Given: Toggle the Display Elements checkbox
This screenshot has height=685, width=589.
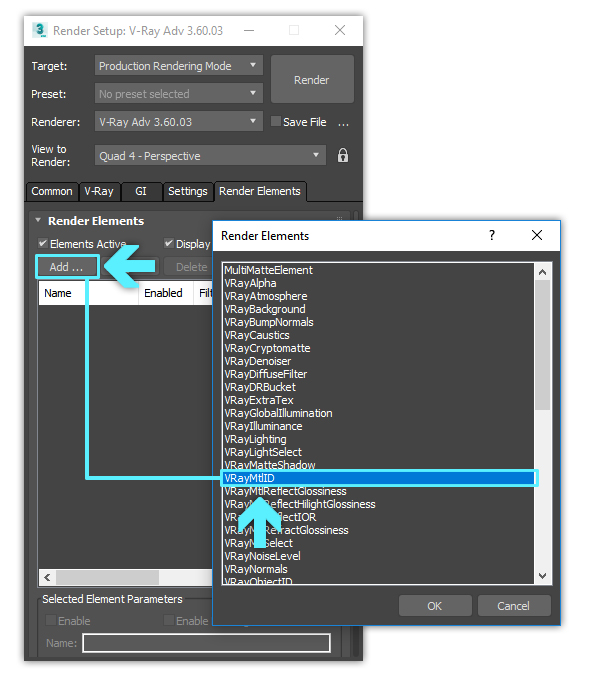Looking at the screenshot, I should click(169, 243).
